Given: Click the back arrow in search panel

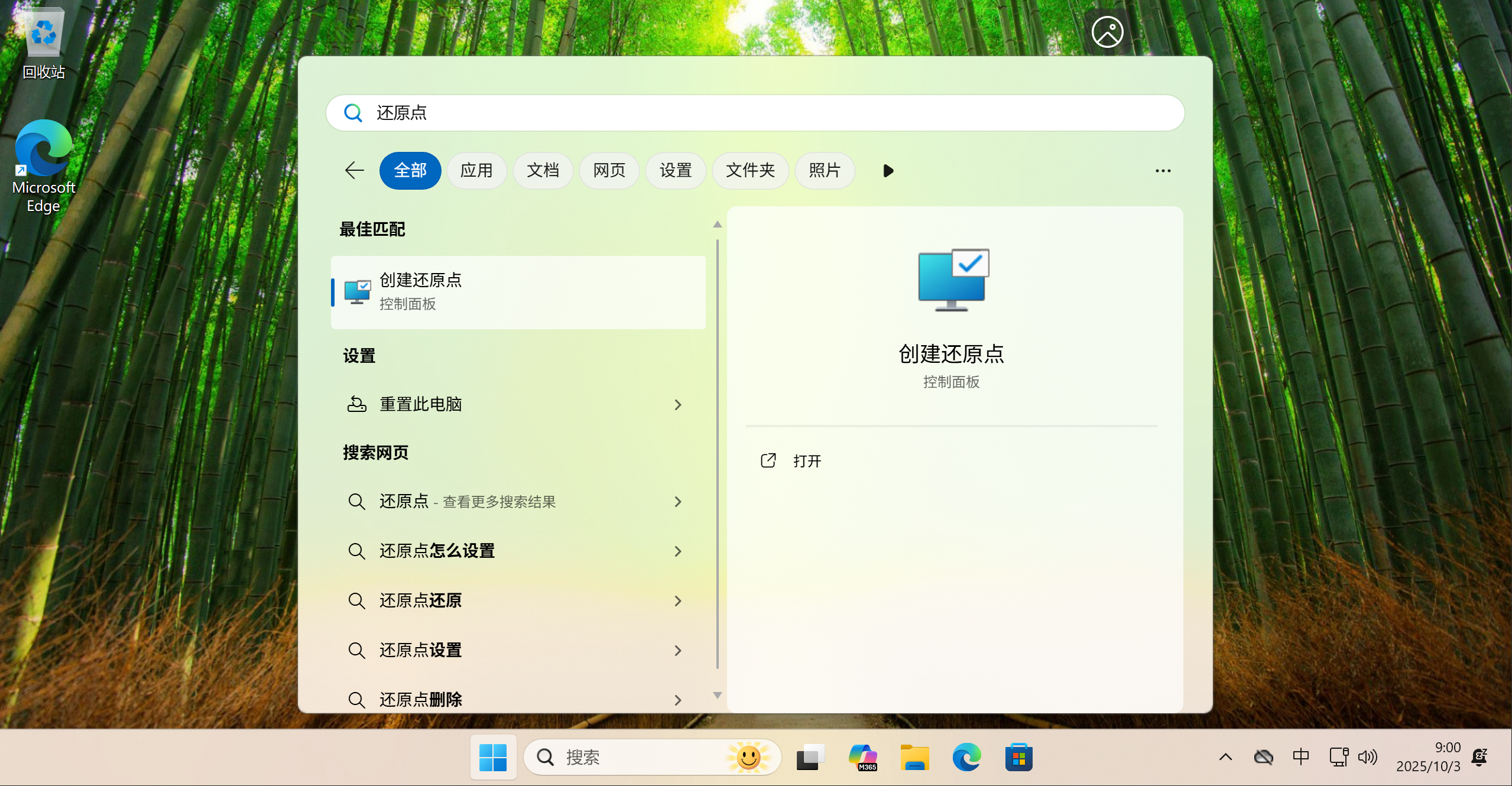Looking at the screenshot, I should coord(354,171).
